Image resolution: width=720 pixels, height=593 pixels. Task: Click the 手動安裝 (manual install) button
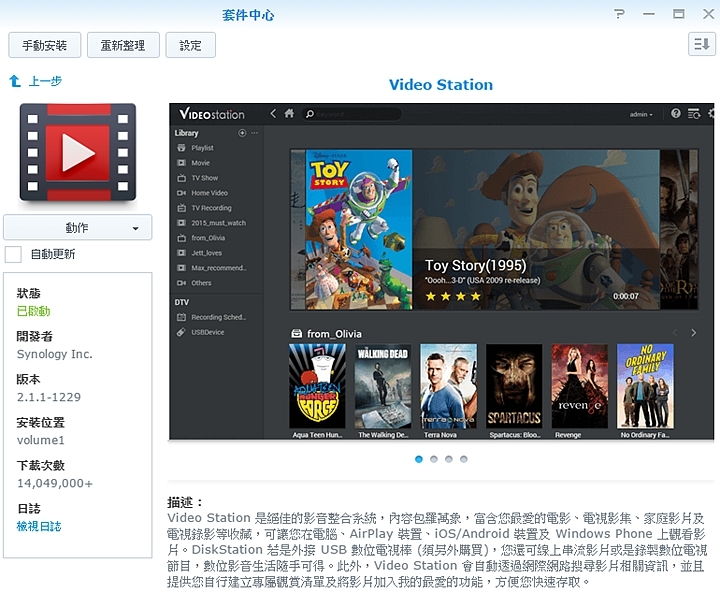tap(45, 45)
